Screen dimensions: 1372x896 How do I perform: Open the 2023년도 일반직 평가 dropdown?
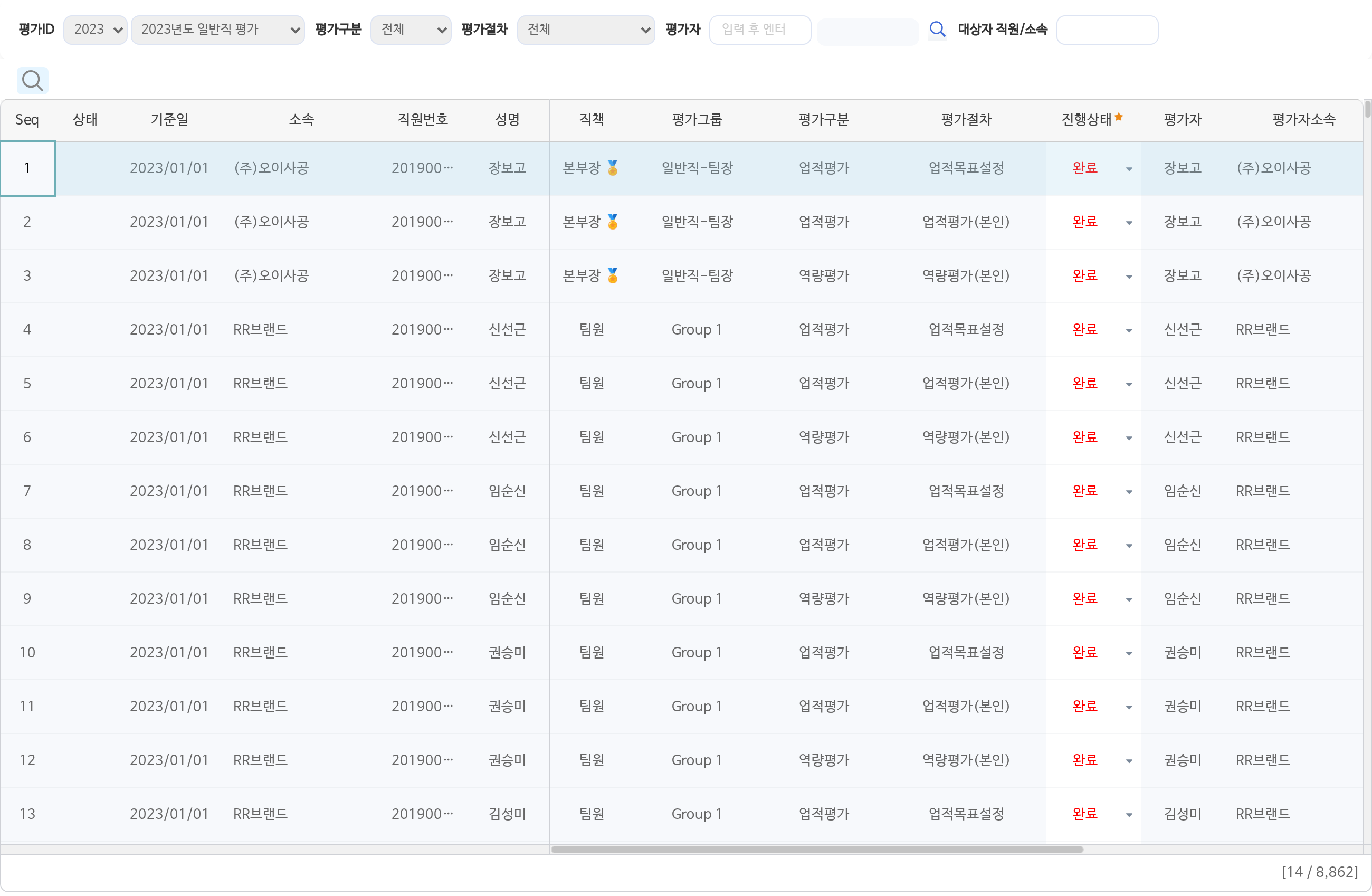tap(218, 30)
